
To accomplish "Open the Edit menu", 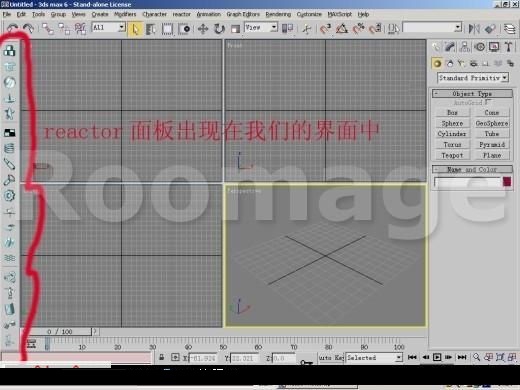I will (x=21, y=14).
